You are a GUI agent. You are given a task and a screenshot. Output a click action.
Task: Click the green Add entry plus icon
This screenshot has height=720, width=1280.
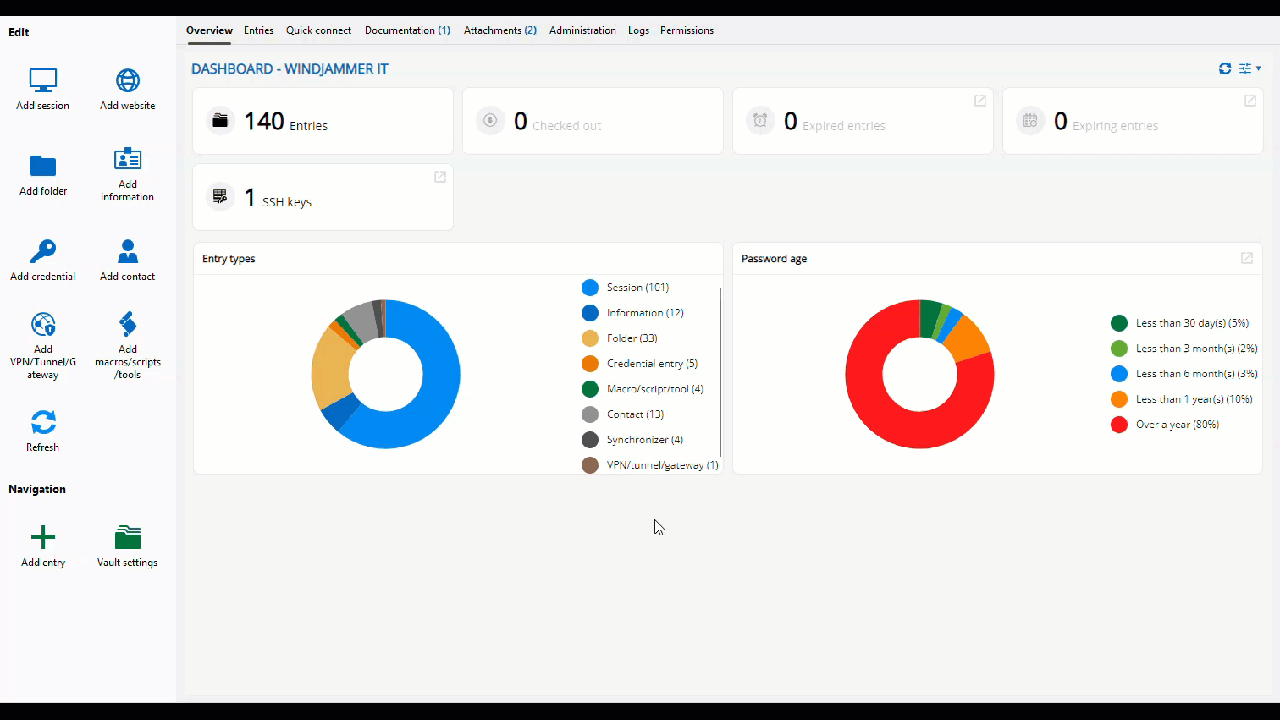43,537
